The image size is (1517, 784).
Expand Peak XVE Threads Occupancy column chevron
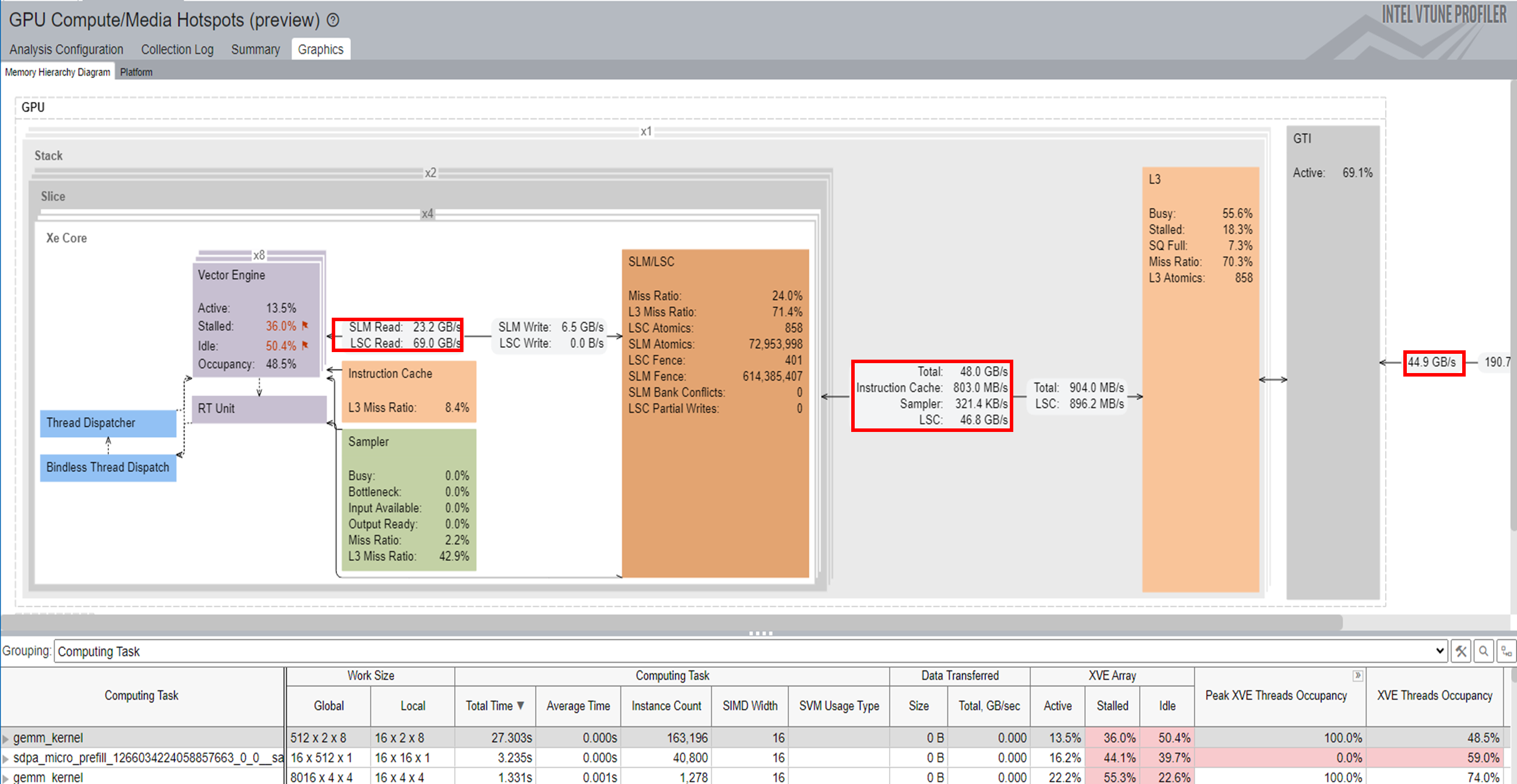(x=1357, y=676)
